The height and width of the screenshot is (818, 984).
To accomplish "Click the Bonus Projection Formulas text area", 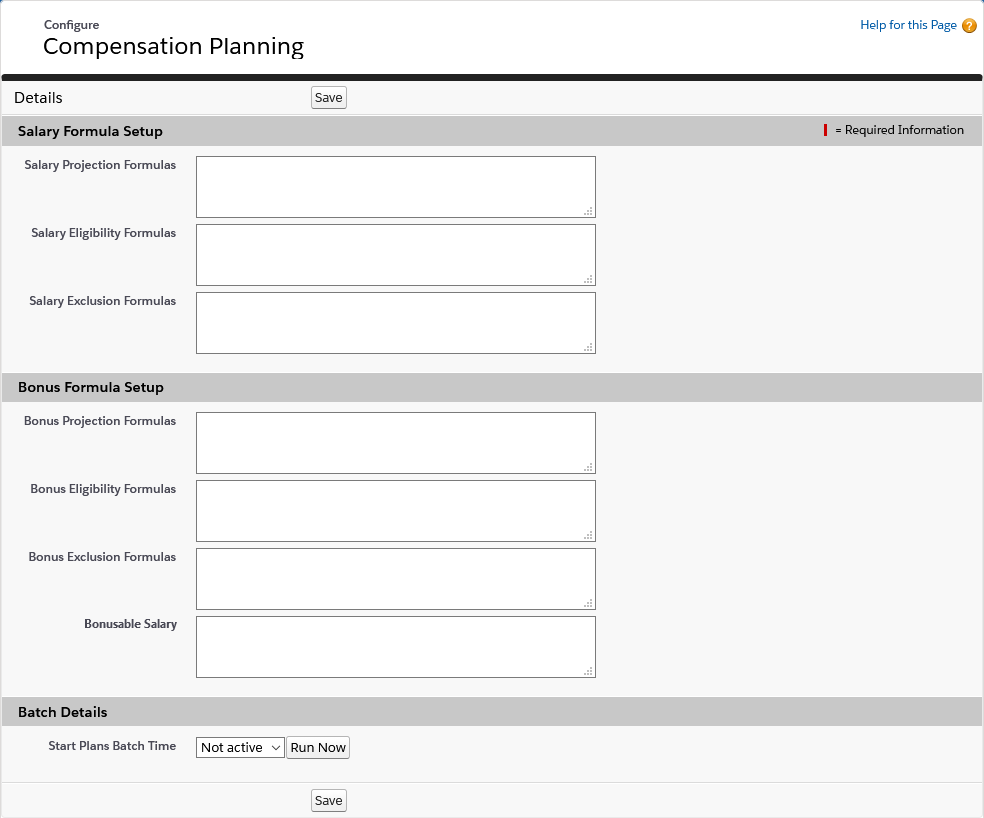I will 395,442.
